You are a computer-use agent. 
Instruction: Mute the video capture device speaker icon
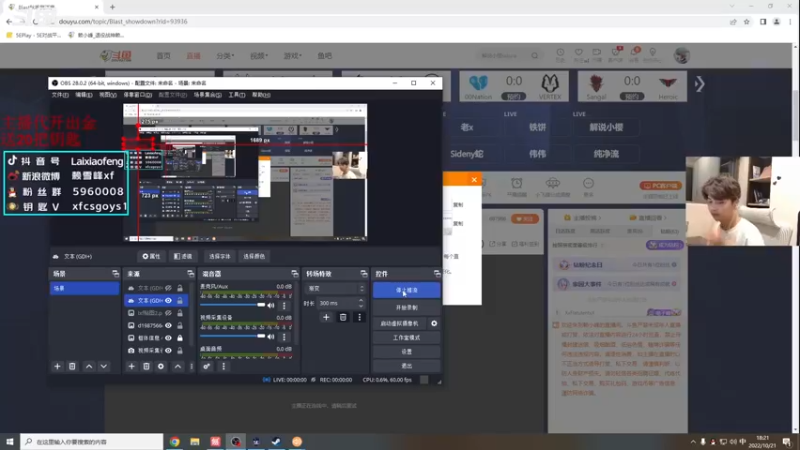coord(271,337)
